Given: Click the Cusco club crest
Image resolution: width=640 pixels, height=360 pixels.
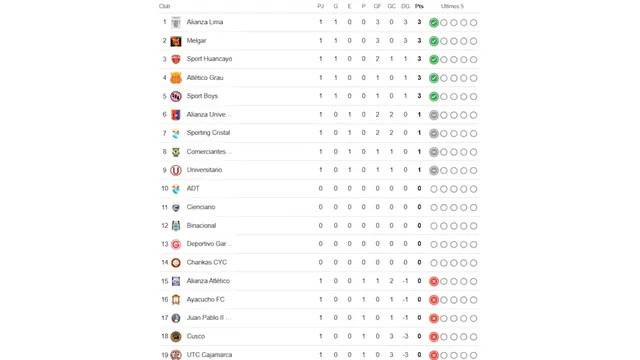Looking at the screenshot, I should click(176, 337).
